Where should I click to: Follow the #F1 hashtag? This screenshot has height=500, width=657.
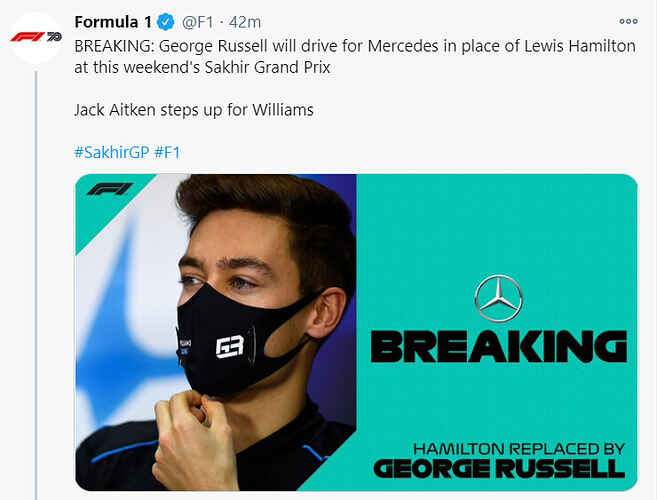[167, 152]
